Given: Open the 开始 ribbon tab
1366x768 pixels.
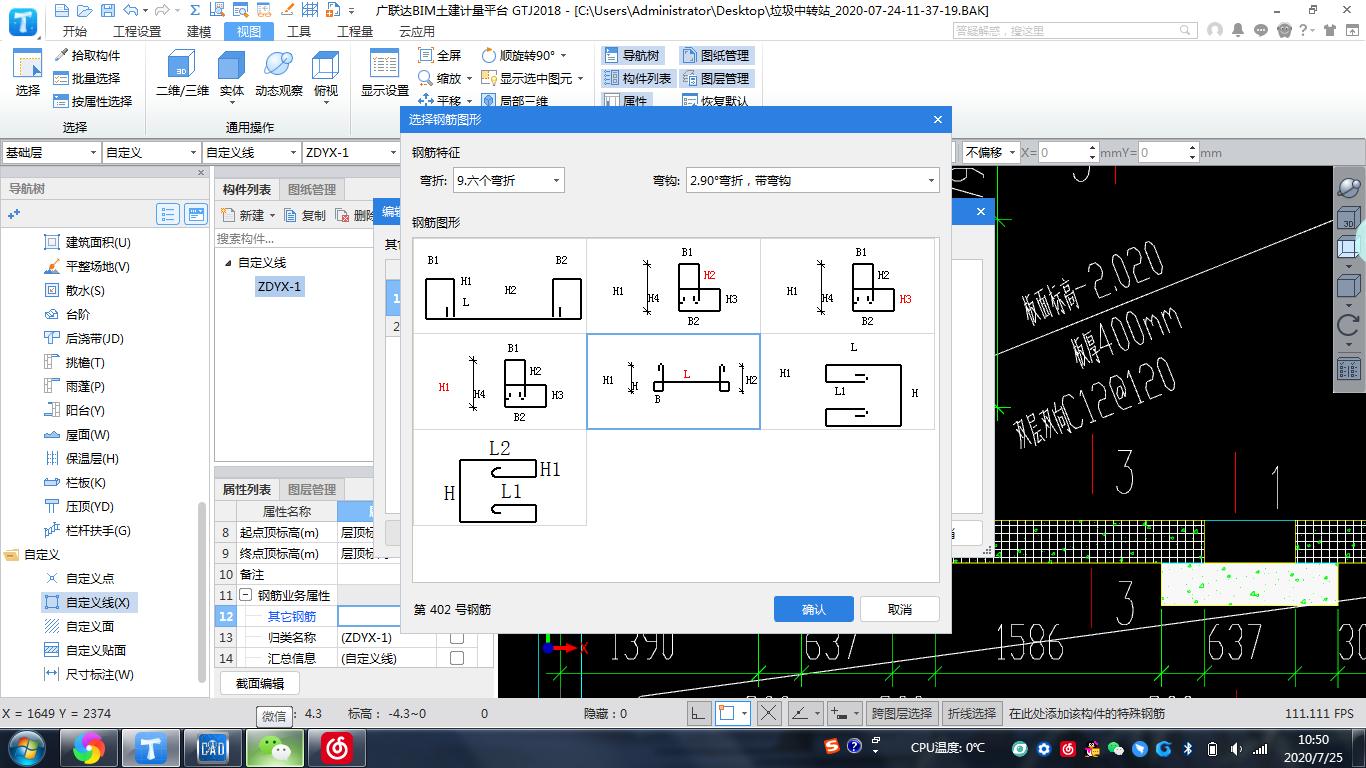Looking at the screenshot, I should 74,31.
